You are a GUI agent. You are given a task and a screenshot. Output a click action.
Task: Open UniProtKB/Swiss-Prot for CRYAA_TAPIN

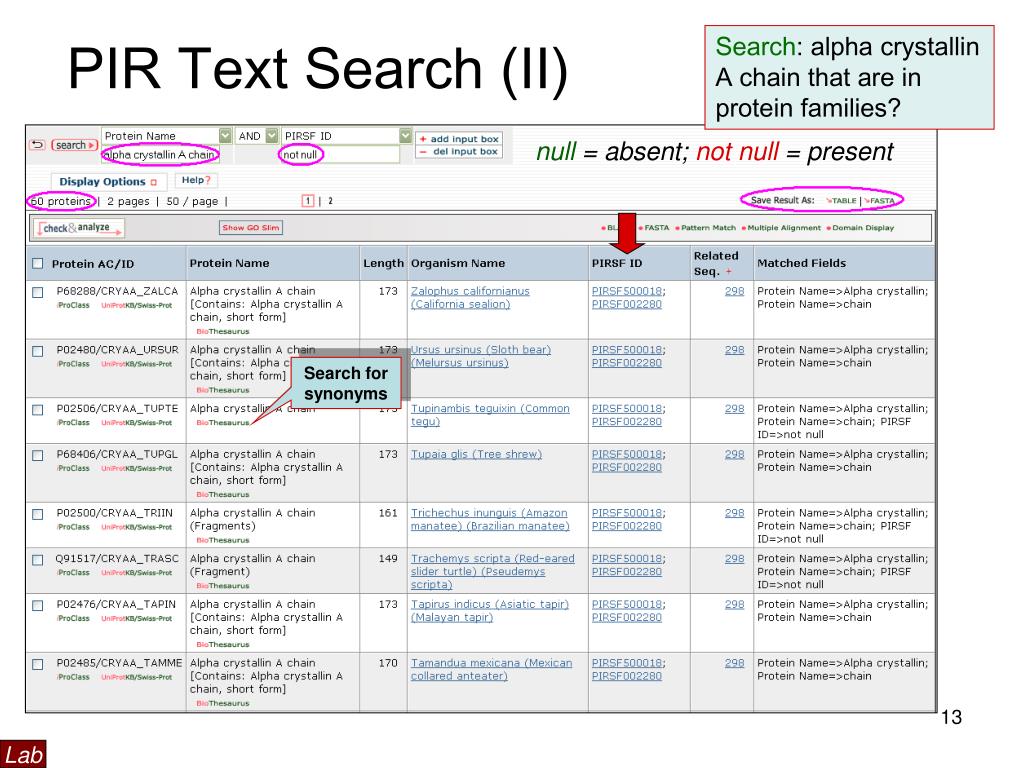pyautogui.click(x=136, y=618)
